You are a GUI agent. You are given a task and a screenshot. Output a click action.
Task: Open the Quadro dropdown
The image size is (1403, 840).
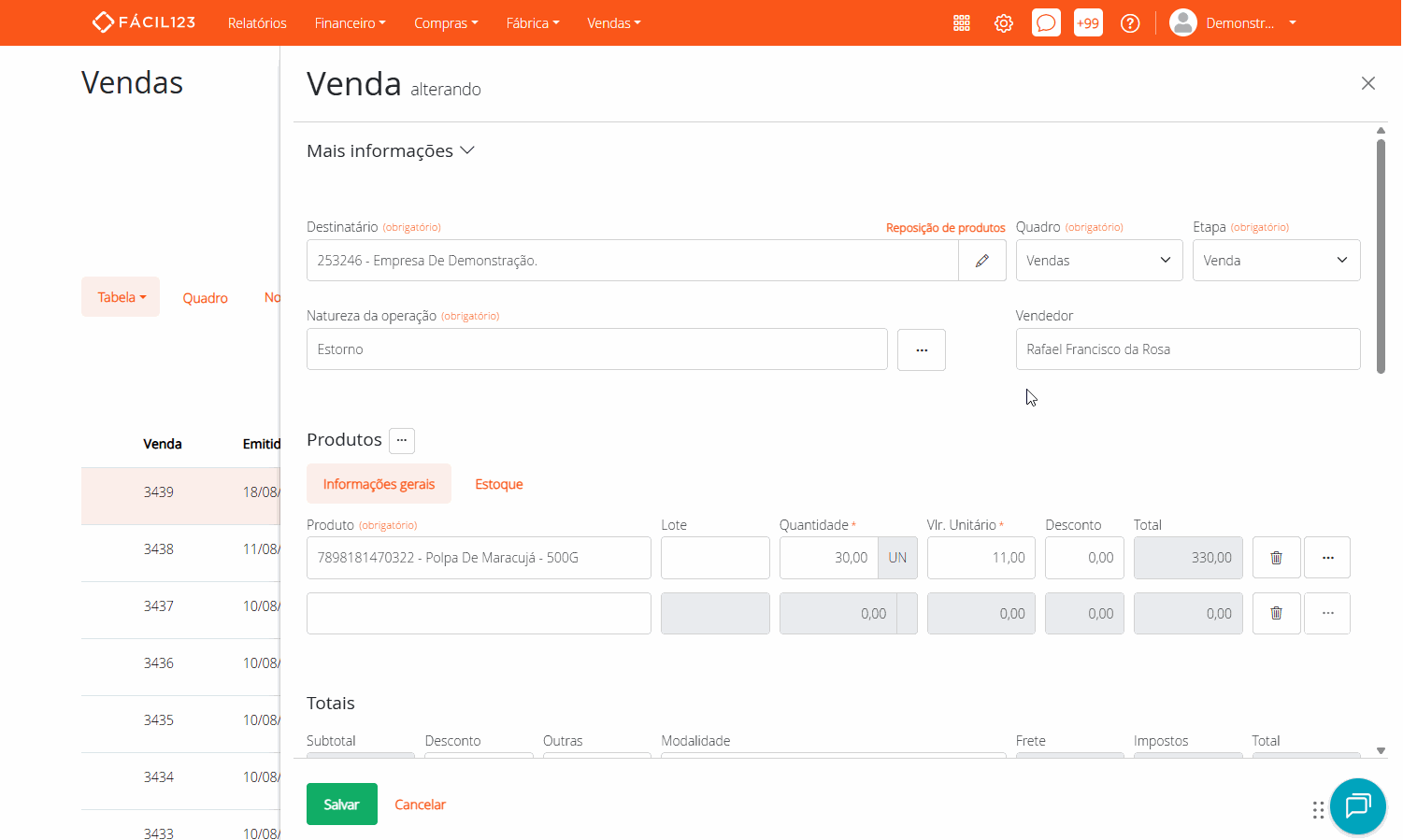(x=1099, y=261)
